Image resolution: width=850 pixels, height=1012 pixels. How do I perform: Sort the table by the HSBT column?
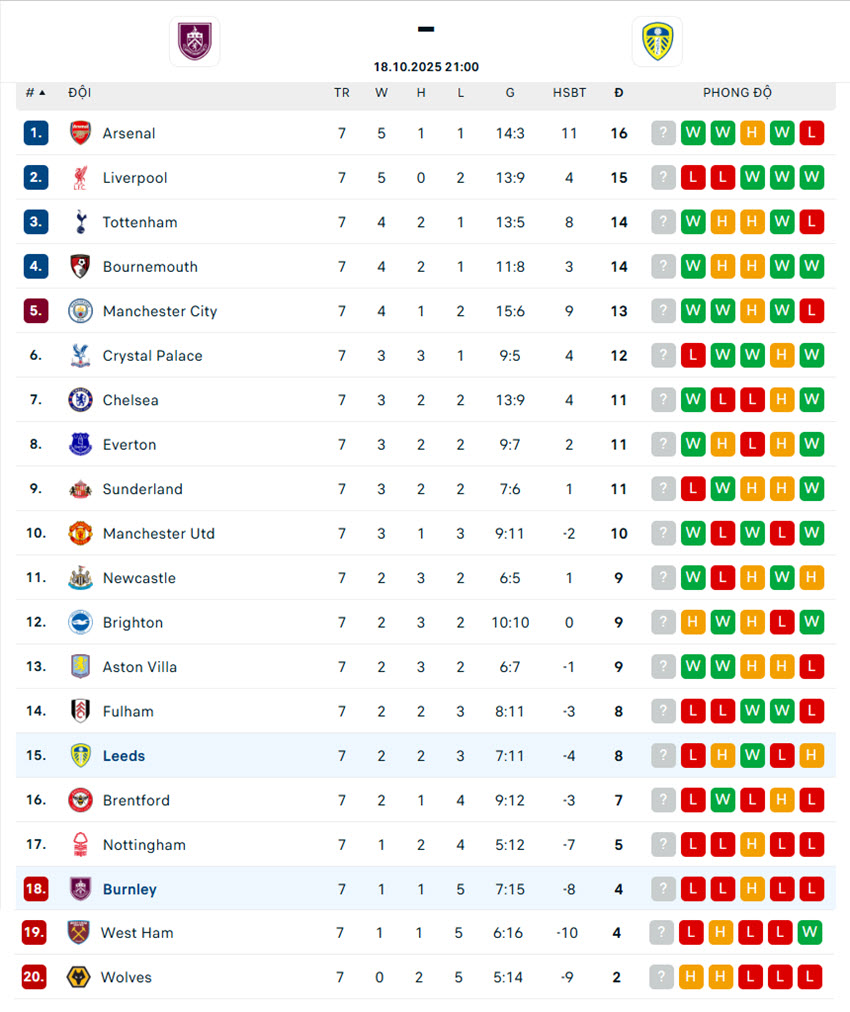tap(570, 93)
